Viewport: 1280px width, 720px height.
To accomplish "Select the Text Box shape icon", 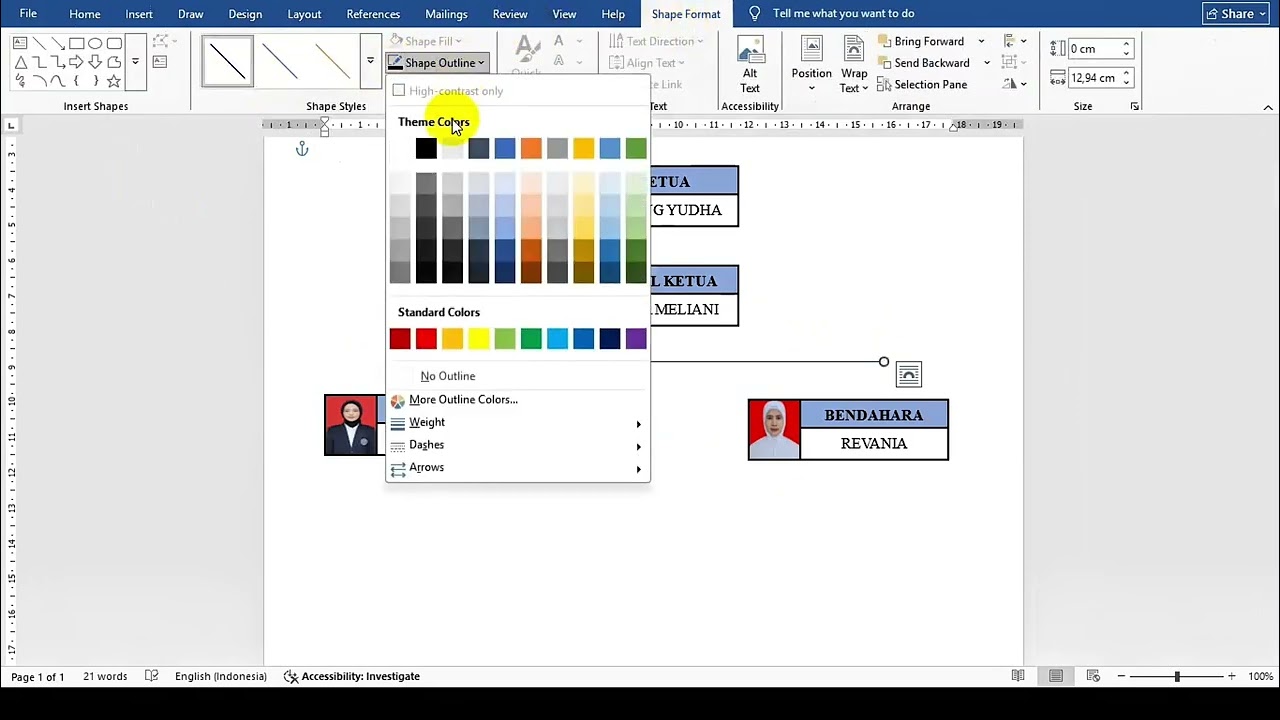I will click(20, 44).
